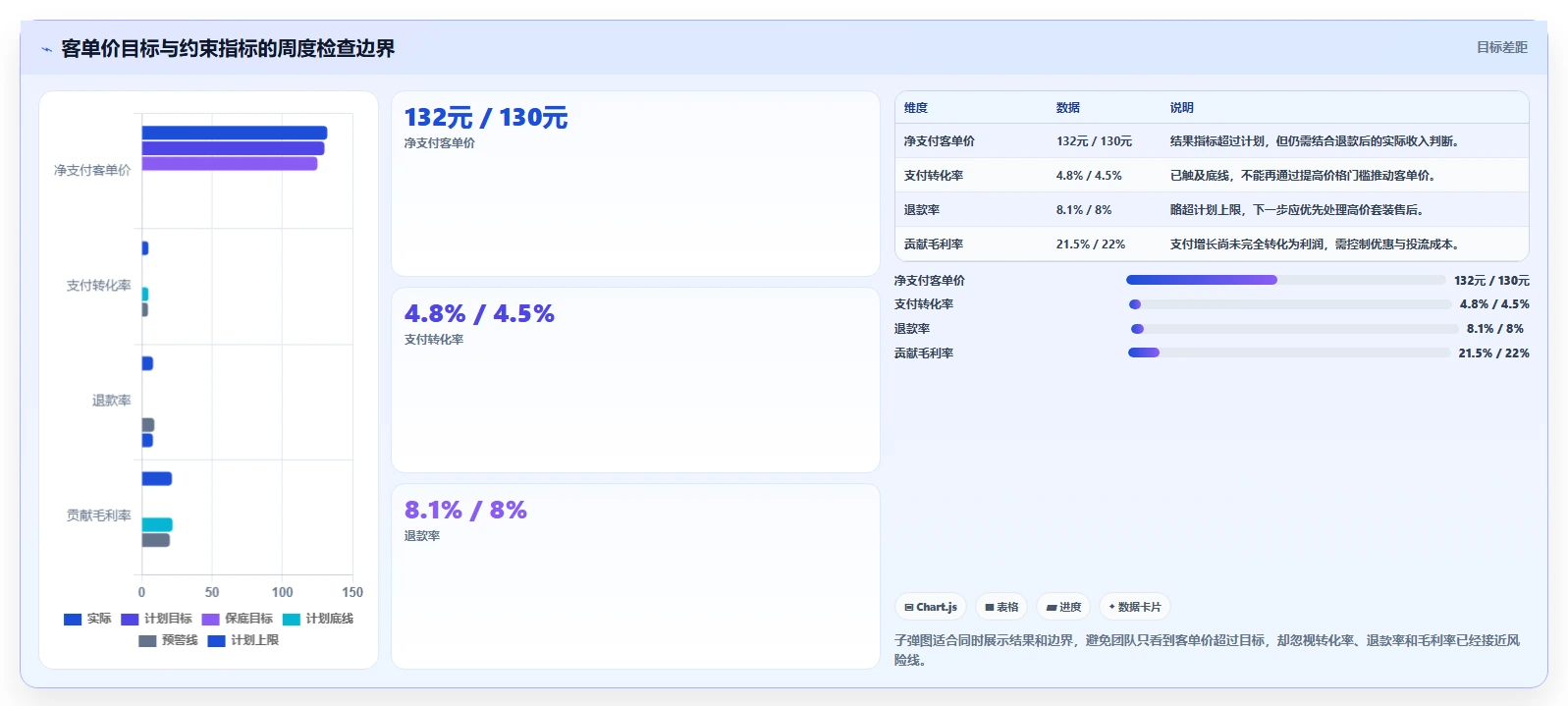The height and width of the screenshot is (706, 1568).
Task: Click the 退款率 caption under the third card value
Action: pos(421,536)
